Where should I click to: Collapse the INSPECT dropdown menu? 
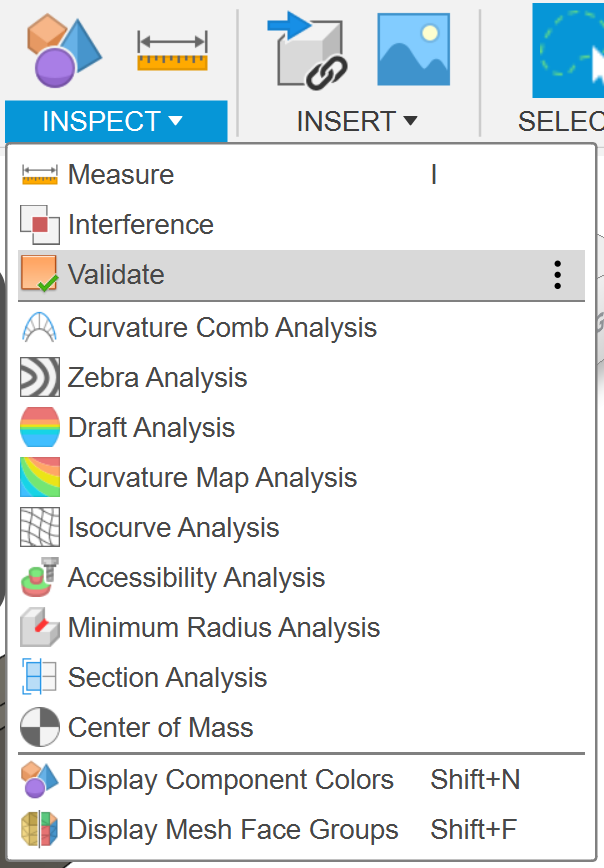(116, 121)
